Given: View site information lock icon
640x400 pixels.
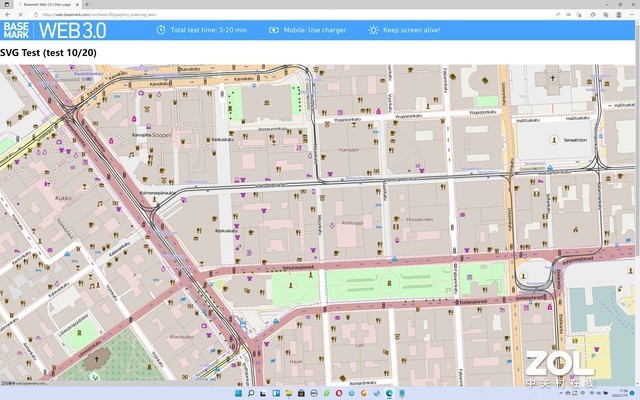Looking at the screenshot, I should click(36, 15).
